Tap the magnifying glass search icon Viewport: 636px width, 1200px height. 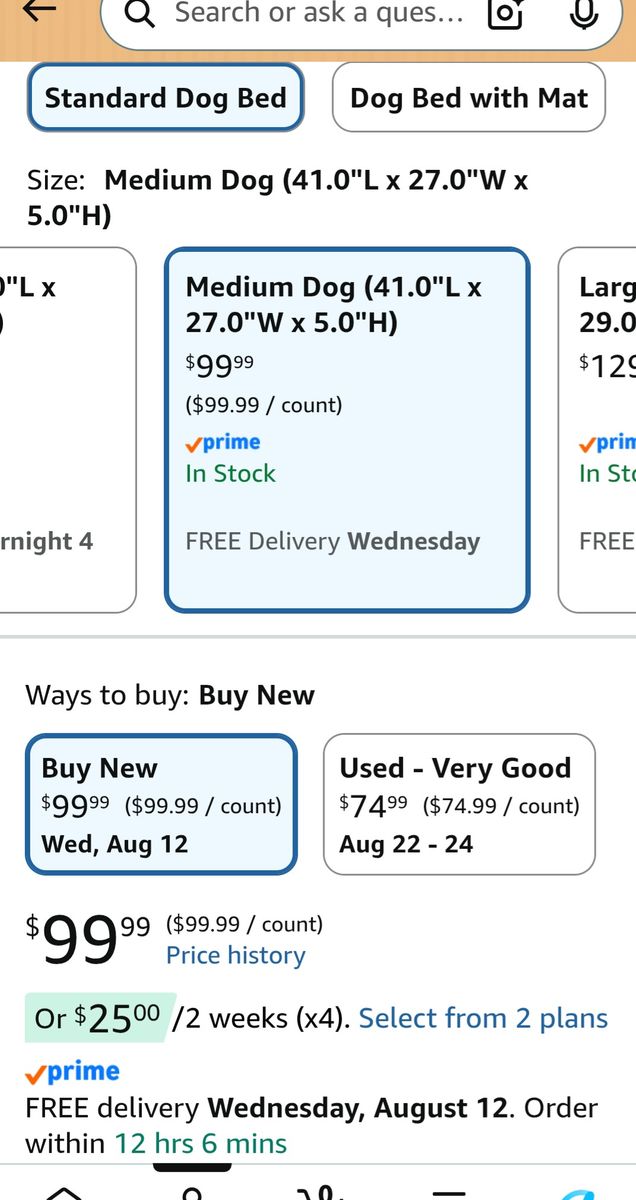pos(141,14)
